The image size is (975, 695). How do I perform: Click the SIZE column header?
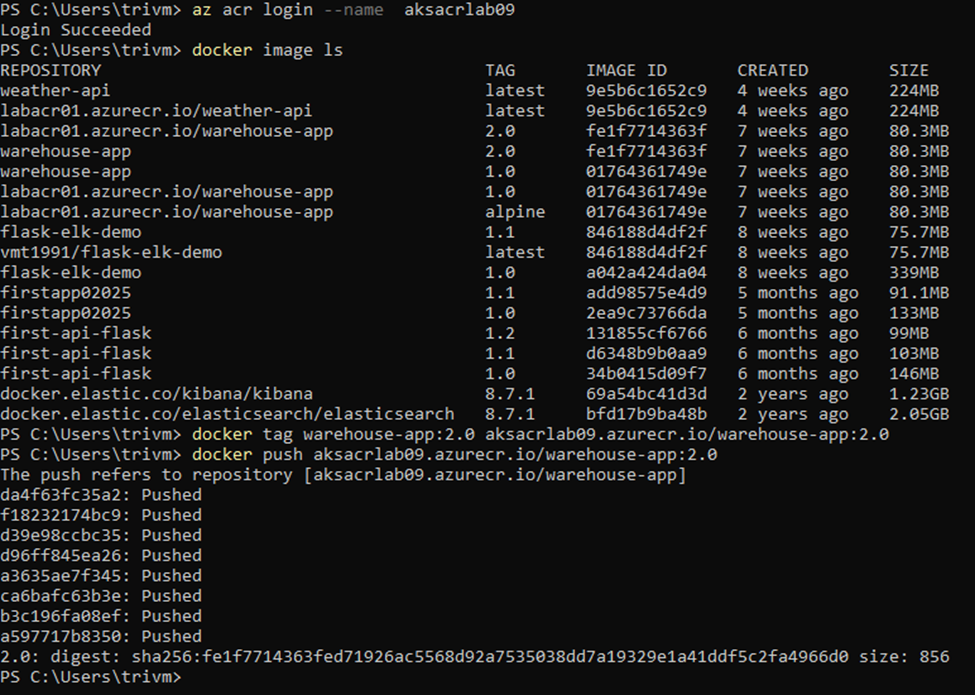tap(908, 70)
